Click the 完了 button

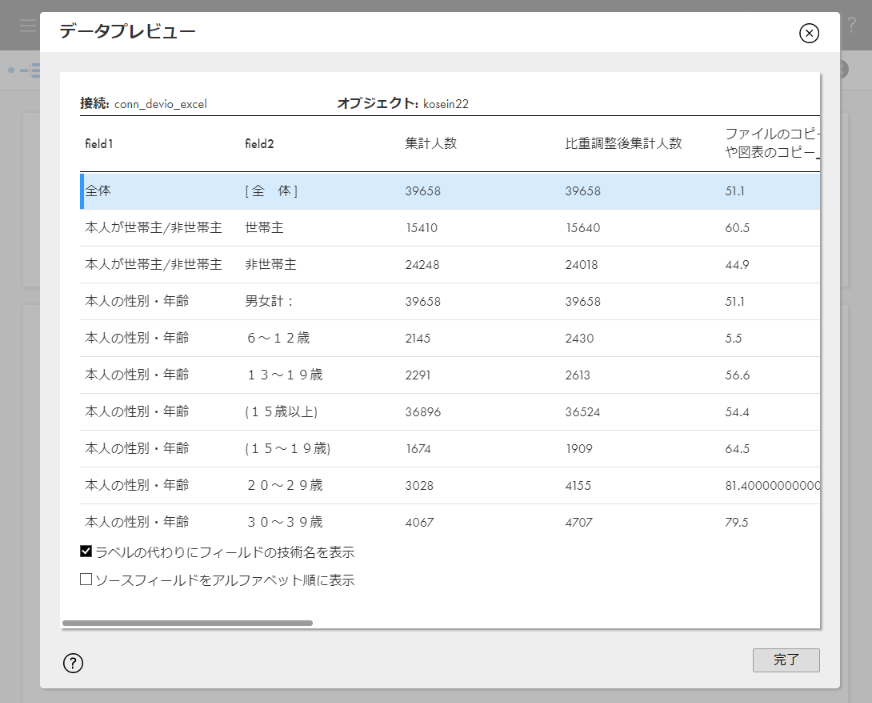tap(786, 660)
